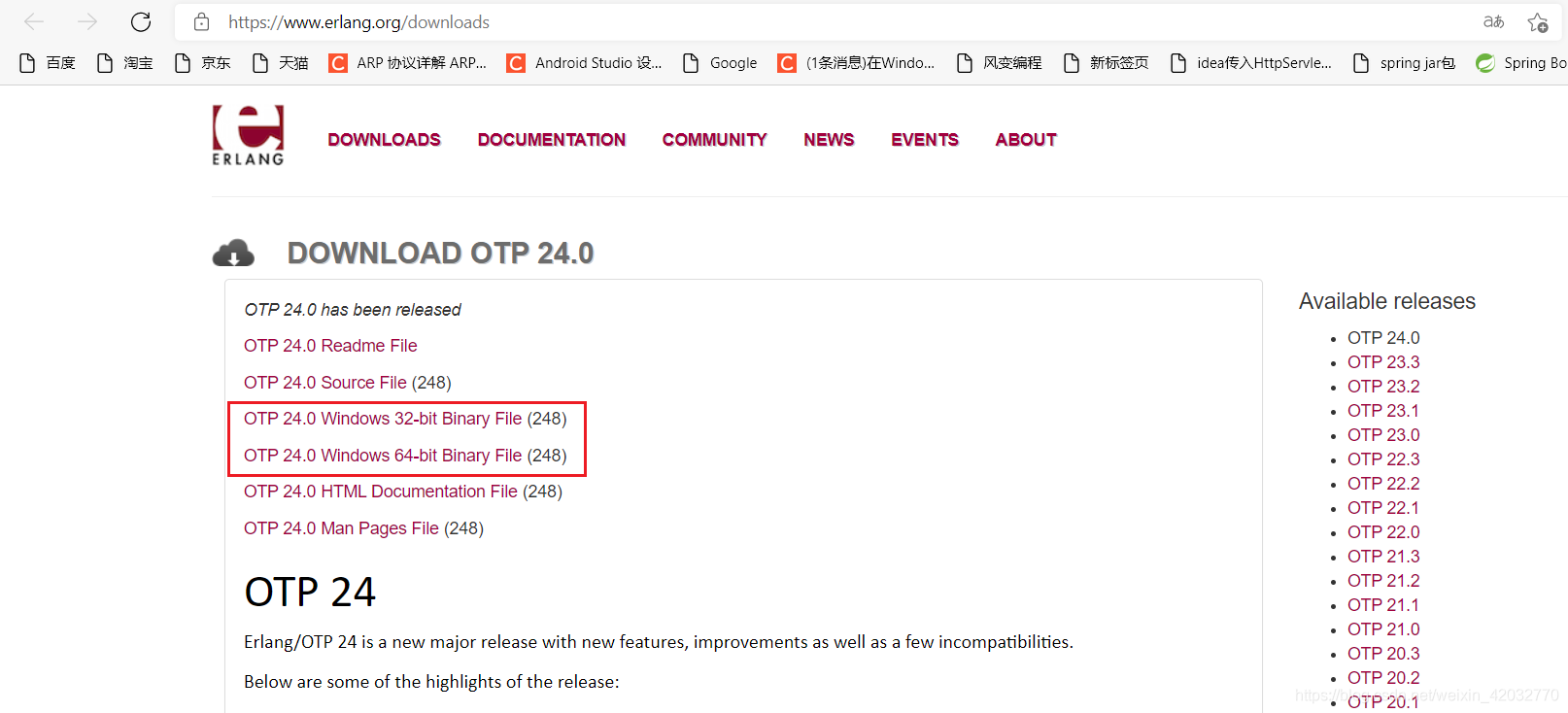Open the 百度 bookmark
The height and width of the screenshot is (713, 1568).
pyautogui.click(x=48, y=63)
